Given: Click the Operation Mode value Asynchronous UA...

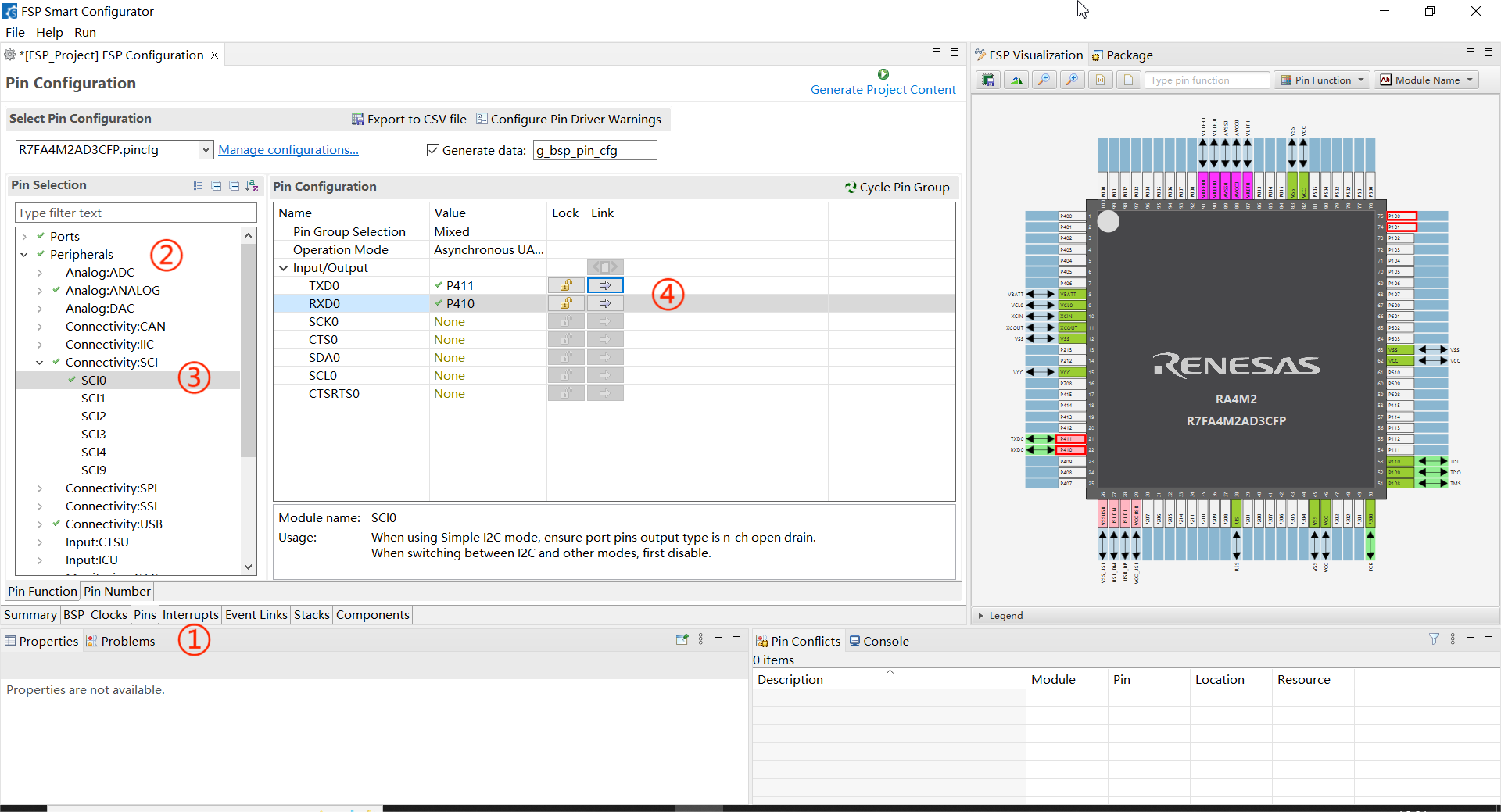Looking at the screenshot, I should [x=489, y=250].
